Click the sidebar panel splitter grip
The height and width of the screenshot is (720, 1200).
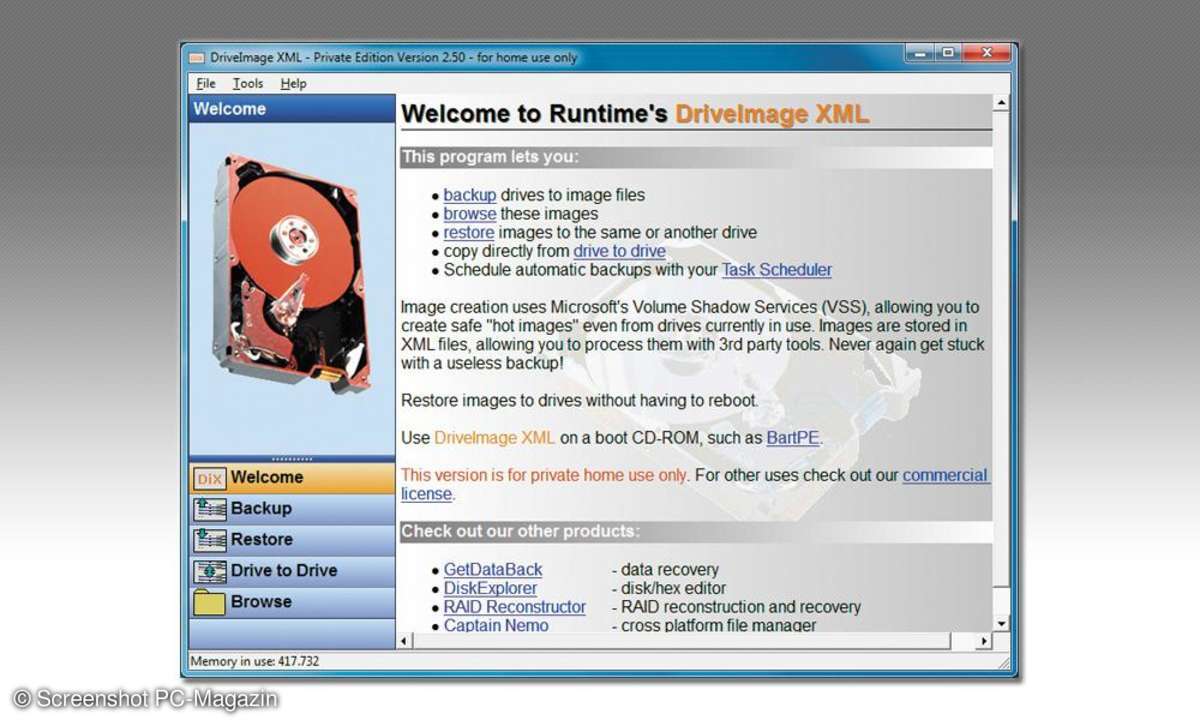(292, 459)
